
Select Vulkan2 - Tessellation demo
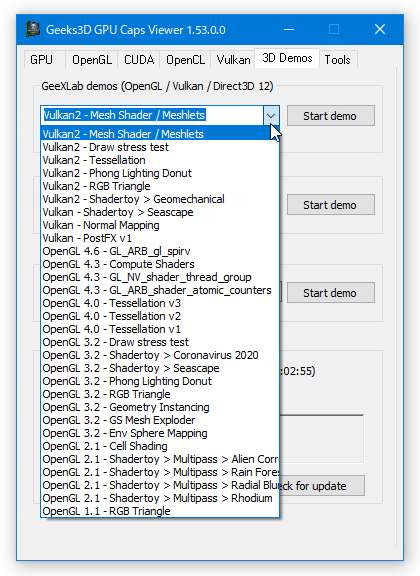pos(160,160)
